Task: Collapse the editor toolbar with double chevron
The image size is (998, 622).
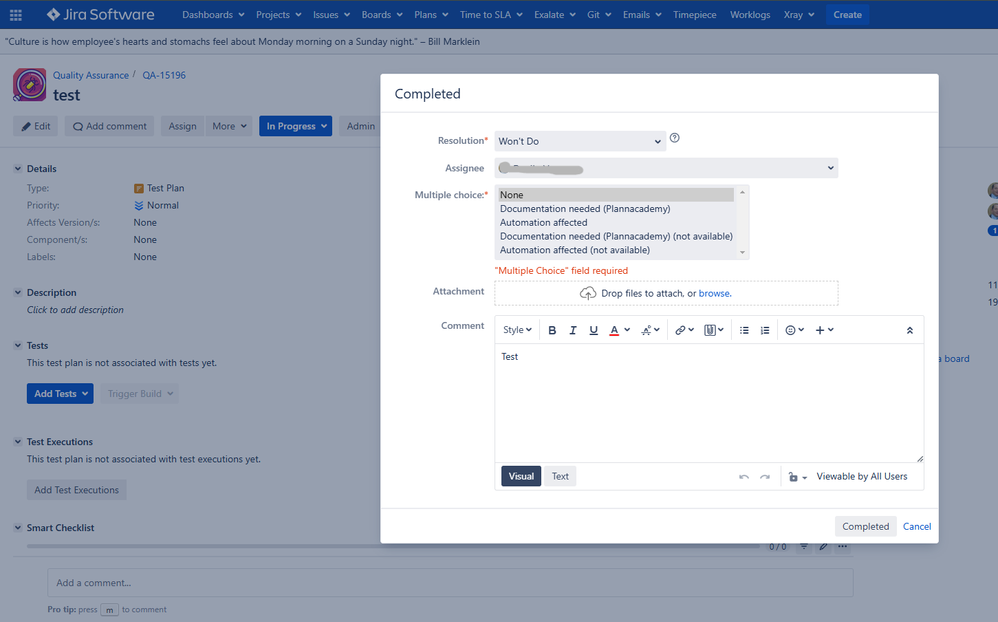Action: 909,330
